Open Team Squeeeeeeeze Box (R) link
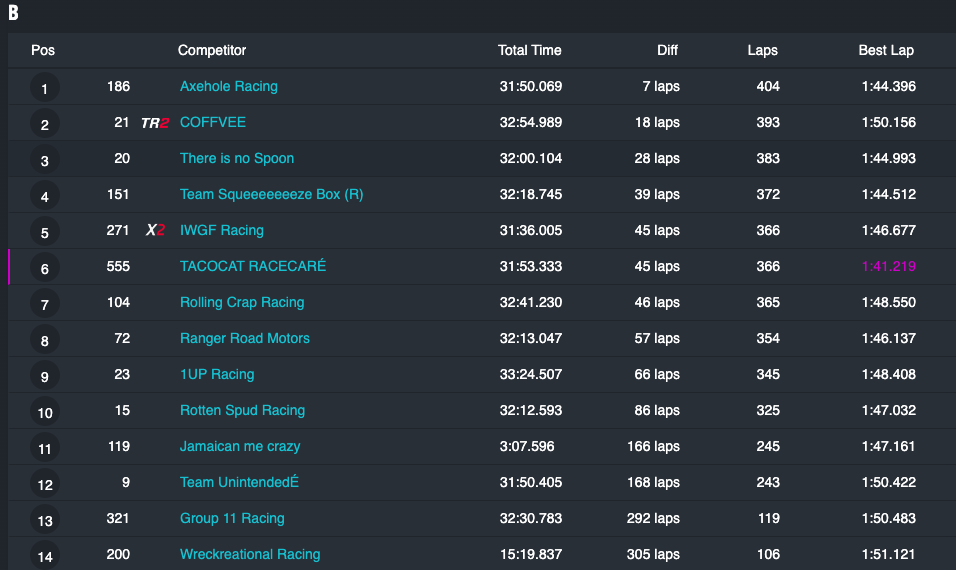Viewport: 956px width, 570px height. pyautogui.click(x=271, y=194)
